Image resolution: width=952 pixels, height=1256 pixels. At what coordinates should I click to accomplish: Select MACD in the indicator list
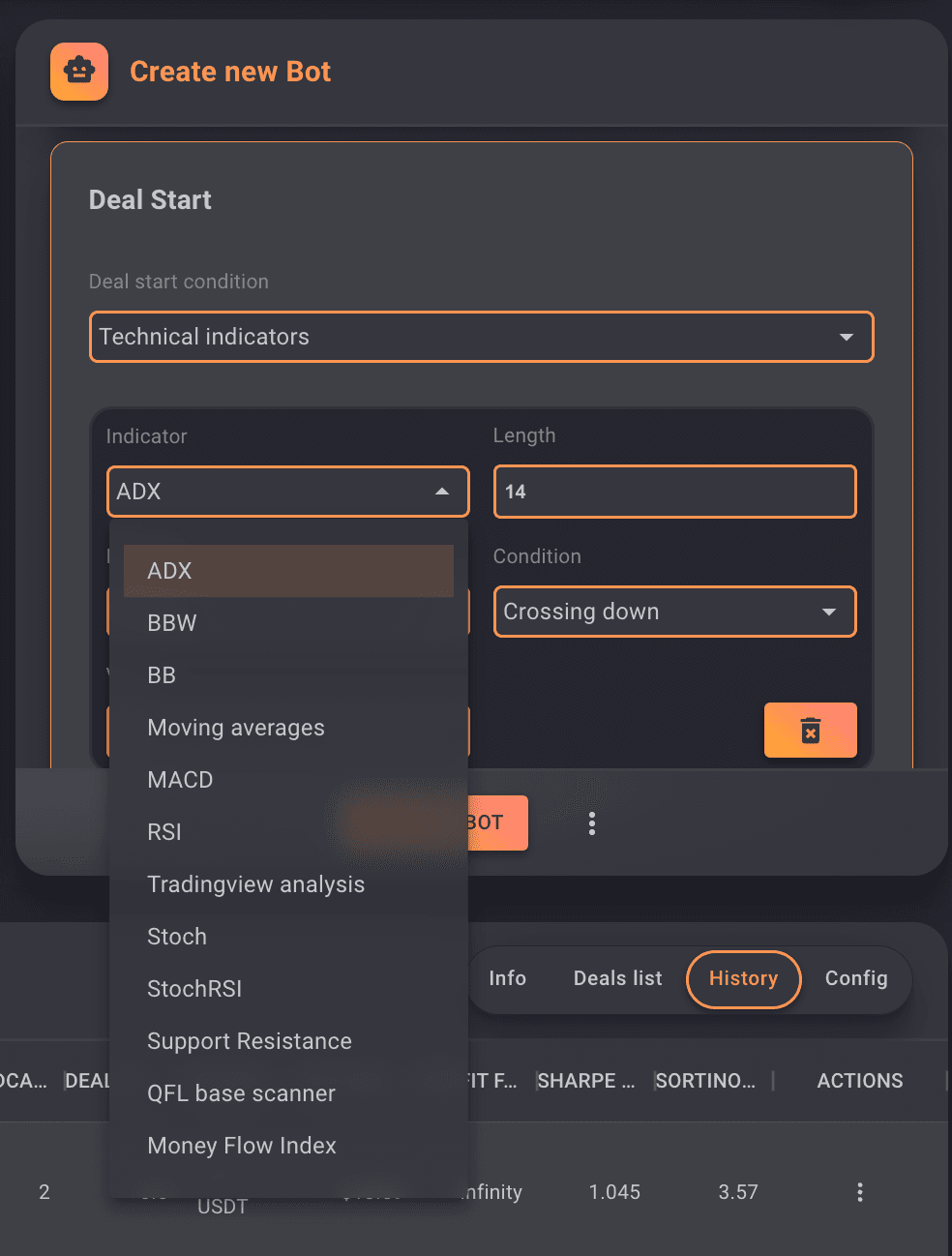coord(180,780)
